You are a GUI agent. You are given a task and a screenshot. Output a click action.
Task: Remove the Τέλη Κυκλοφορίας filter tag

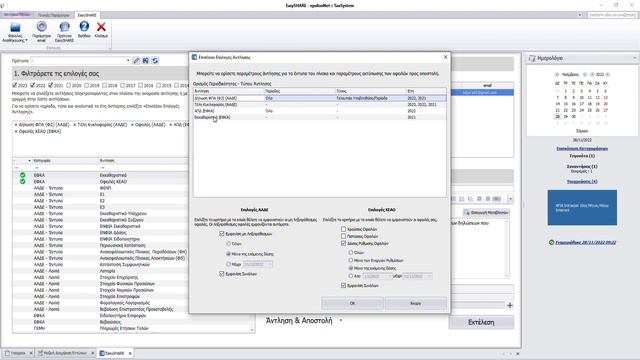(75, 125)
